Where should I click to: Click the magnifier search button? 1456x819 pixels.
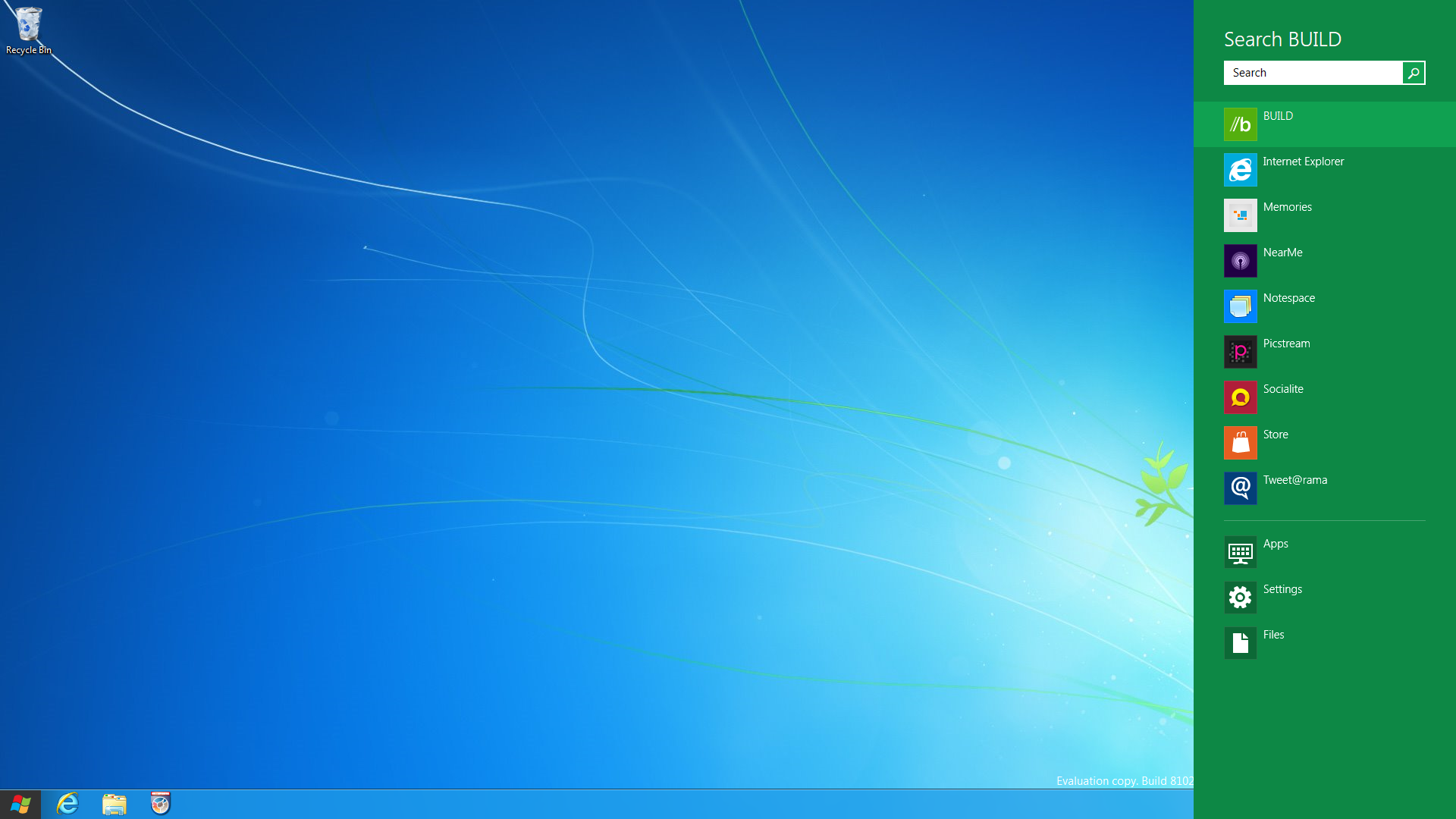(x=1413, y=73)
